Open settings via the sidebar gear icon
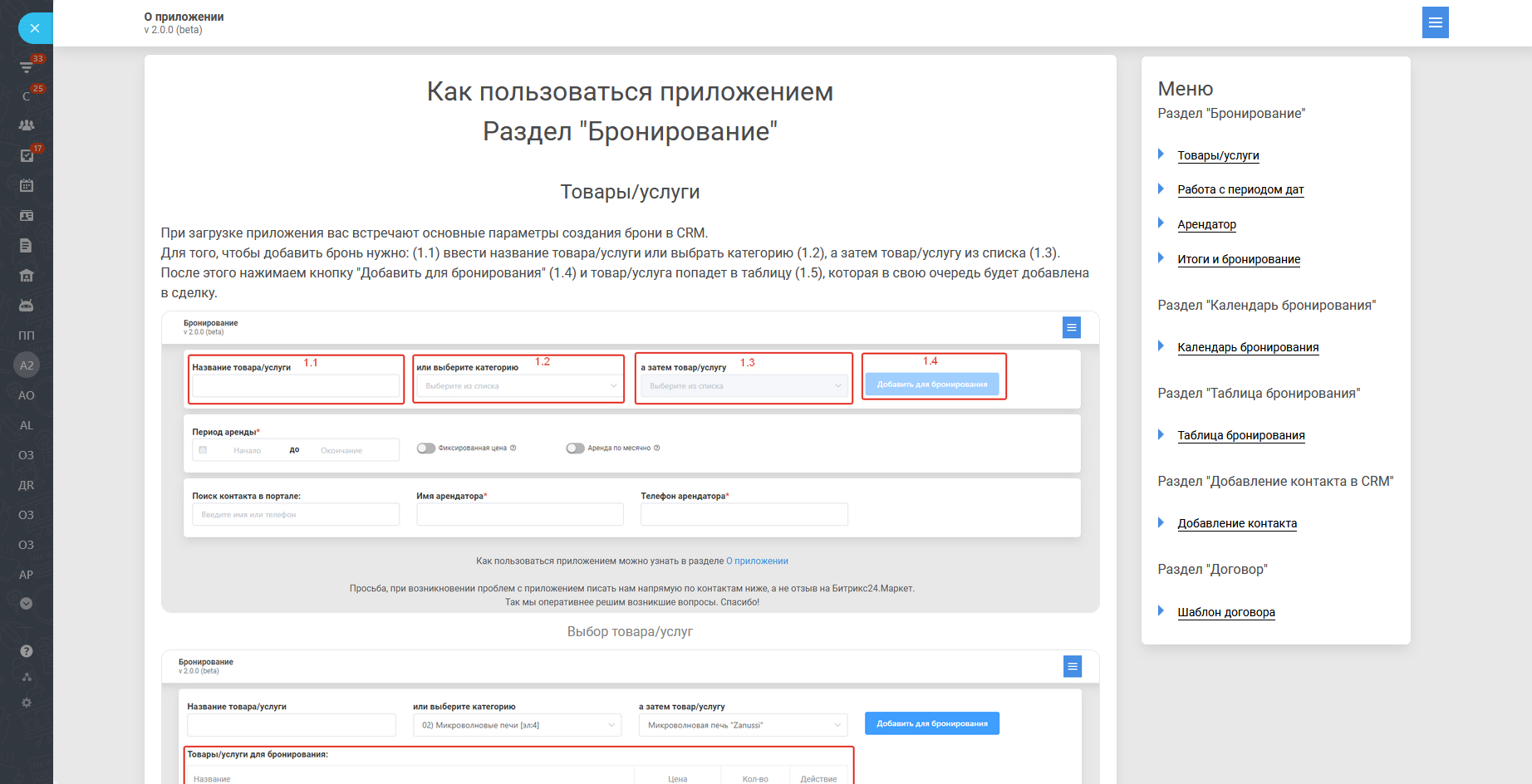 point(27,703)
